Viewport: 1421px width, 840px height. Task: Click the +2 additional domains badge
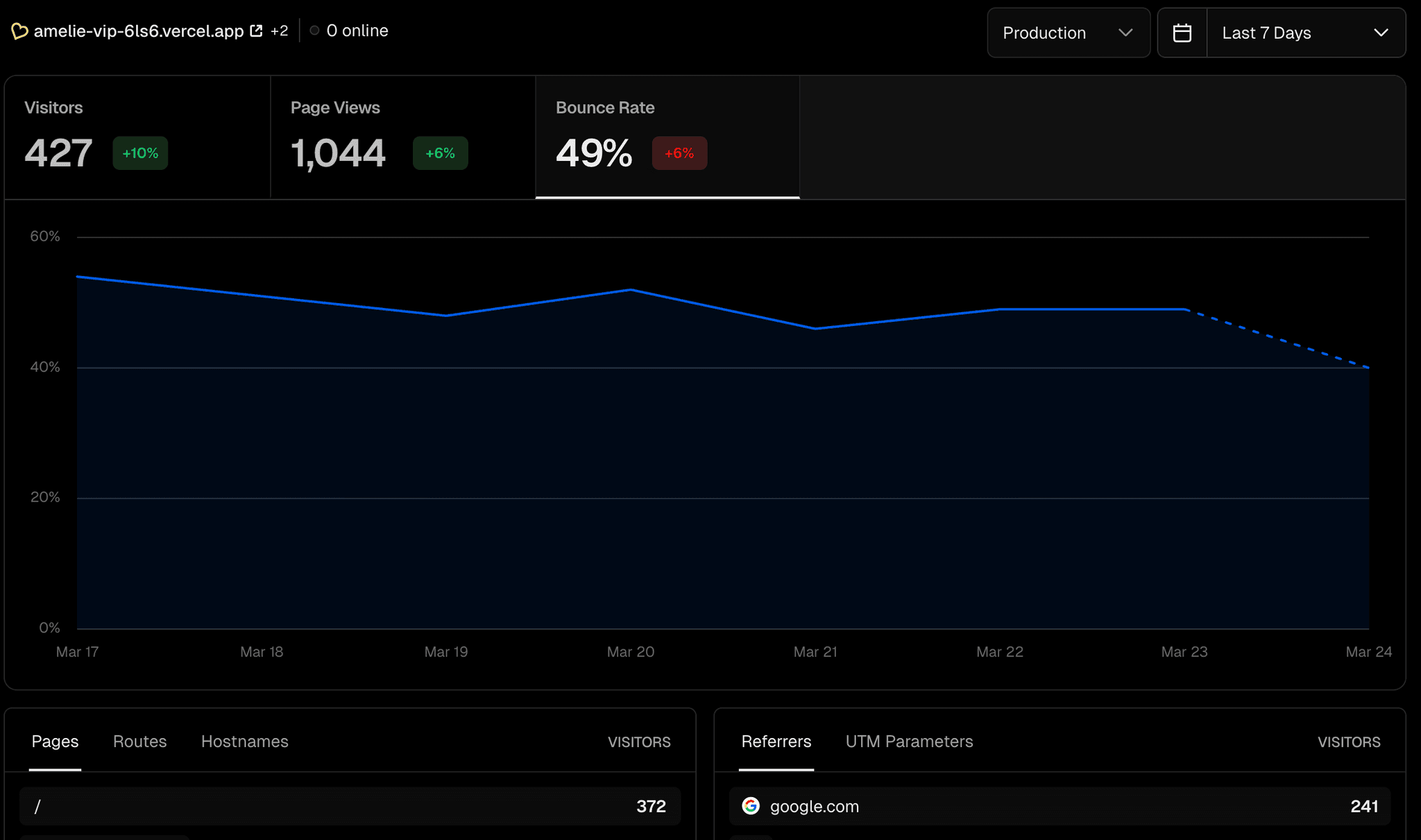pos(279,31)
